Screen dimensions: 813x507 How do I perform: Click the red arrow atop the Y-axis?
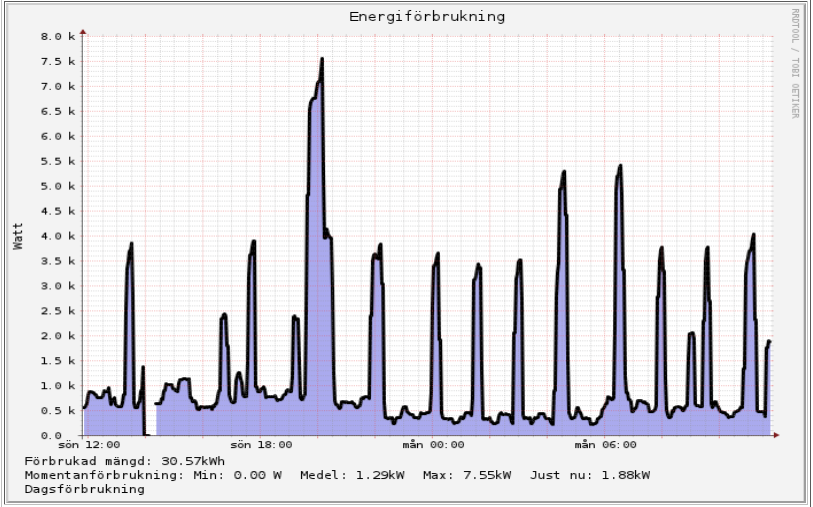point(83,30)
